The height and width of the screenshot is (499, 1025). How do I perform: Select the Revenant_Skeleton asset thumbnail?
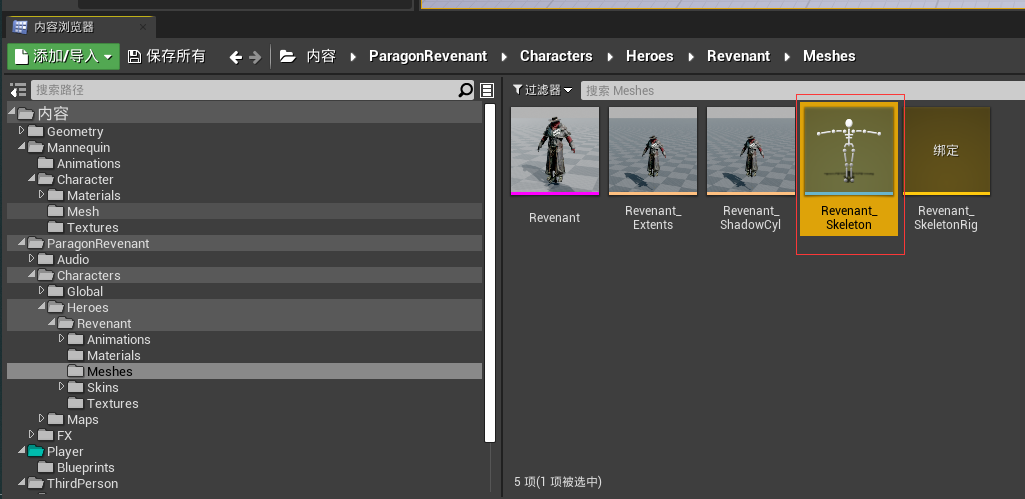coord(849,151)
